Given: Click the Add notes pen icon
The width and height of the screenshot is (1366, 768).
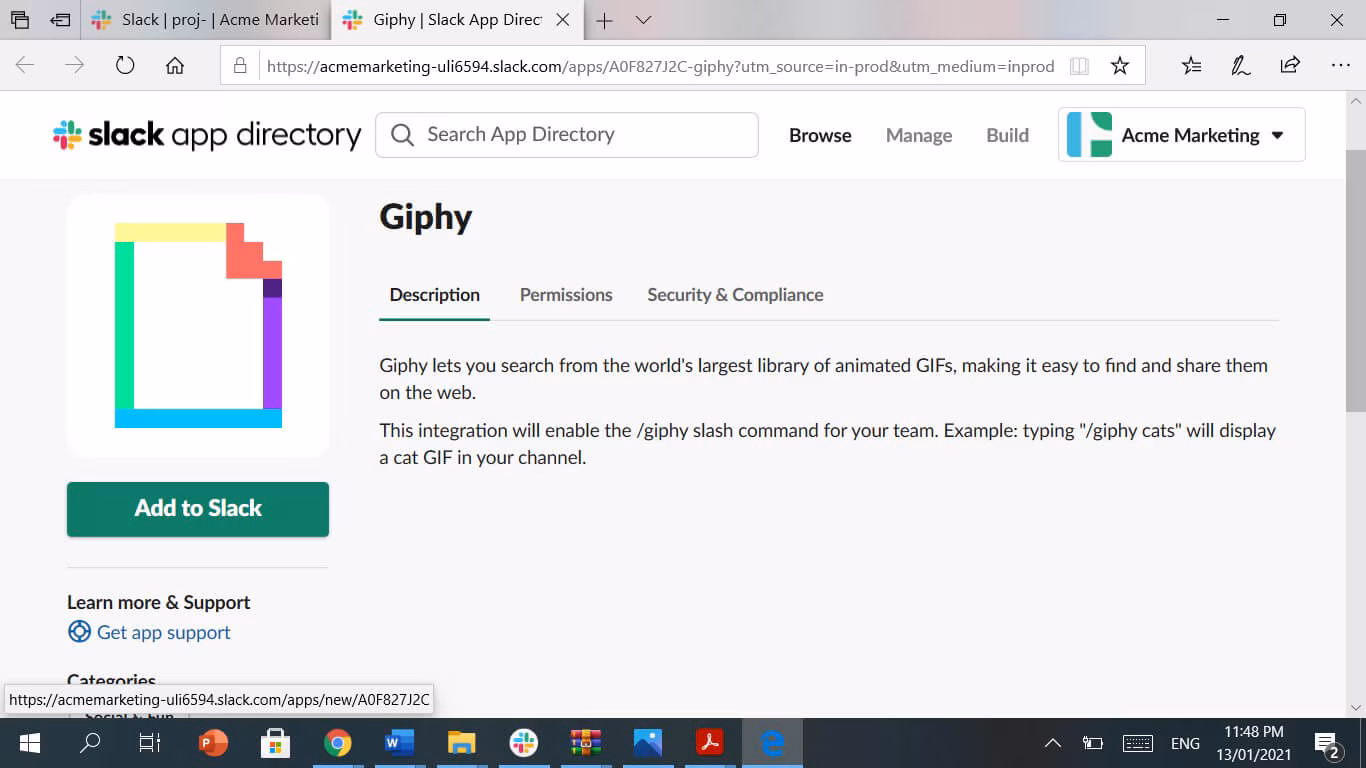Looking at the screenshot, I should tap(1241, 66).
